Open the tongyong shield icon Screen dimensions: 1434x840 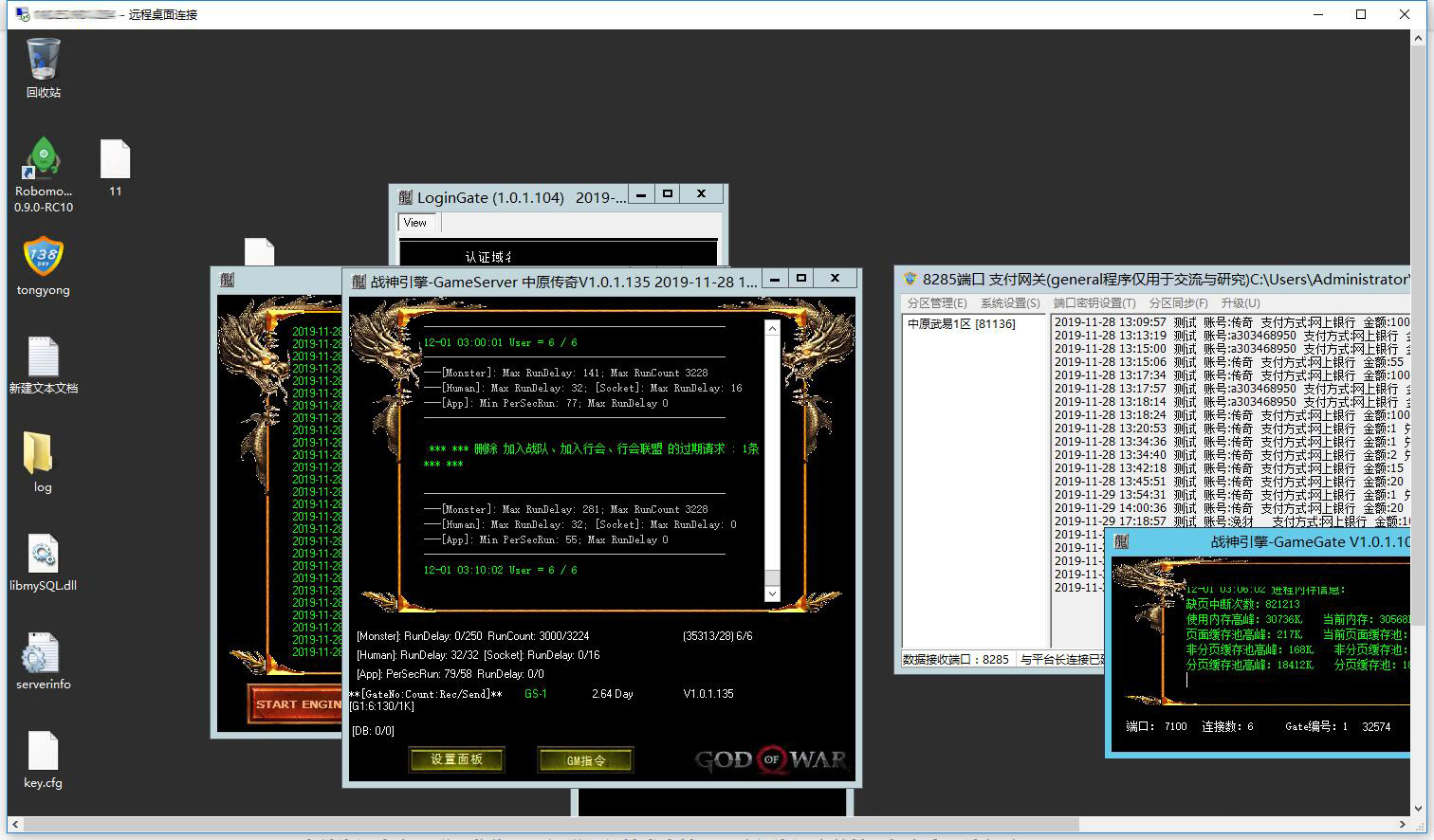click(44, 257)
